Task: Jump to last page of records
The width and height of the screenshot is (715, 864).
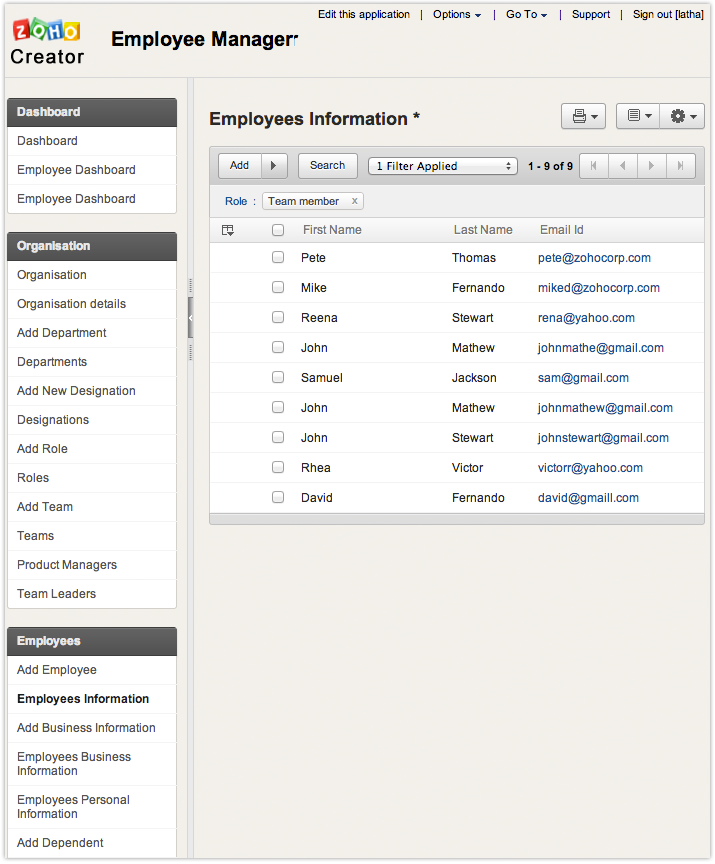Action: (x=680, y=166)
